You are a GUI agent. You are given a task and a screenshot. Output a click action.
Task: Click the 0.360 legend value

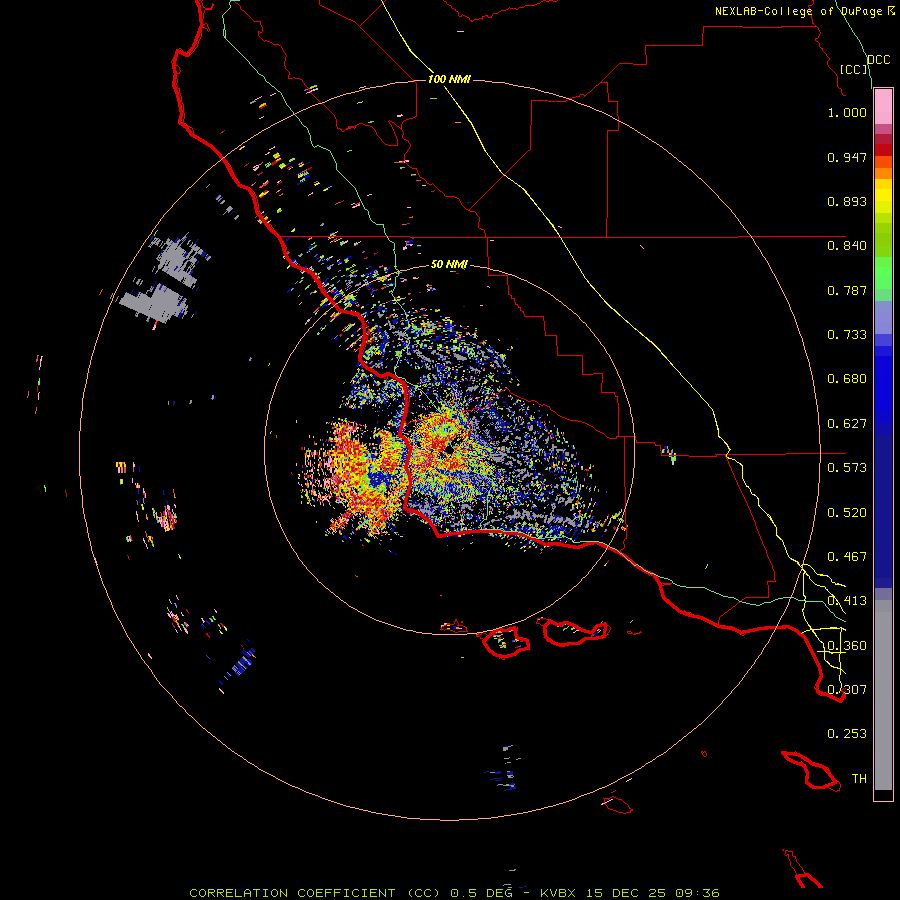847,646
